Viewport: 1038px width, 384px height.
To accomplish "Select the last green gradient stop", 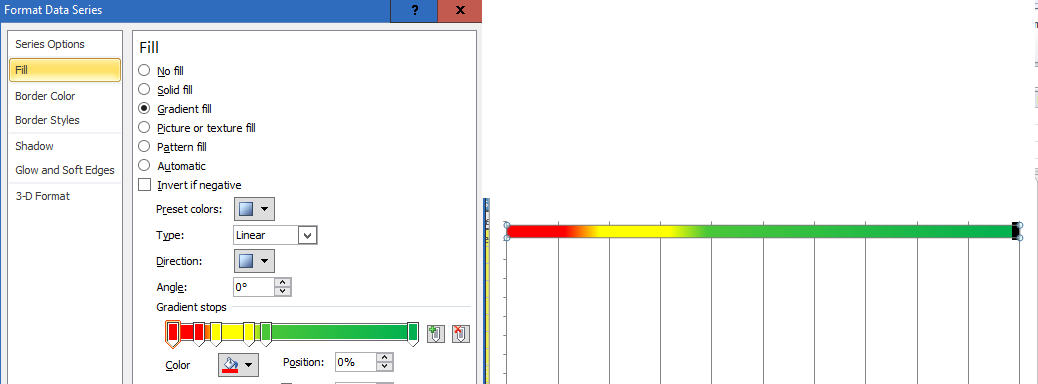I will tap(413, 334).
